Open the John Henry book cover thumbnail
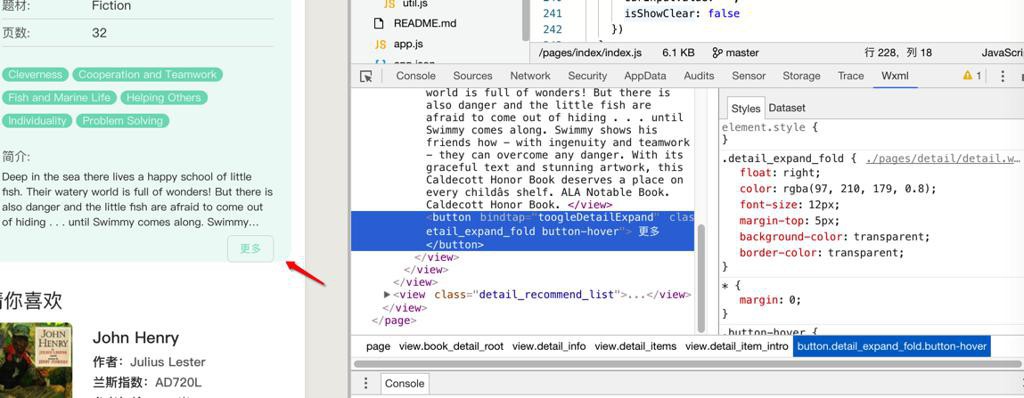Screen dimensions: 1024x398 (x=36, y=360)
